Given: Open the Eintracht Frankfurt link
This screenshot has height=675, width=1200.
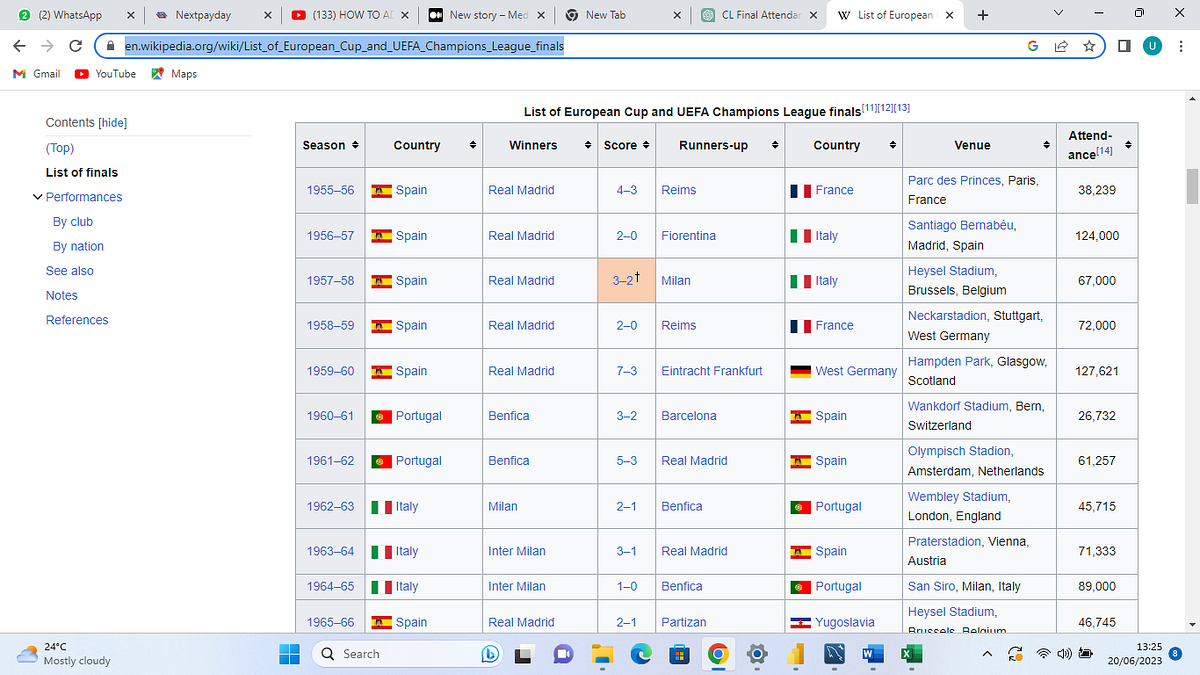Looking at the screenshot, I should (x=712, y=371).
